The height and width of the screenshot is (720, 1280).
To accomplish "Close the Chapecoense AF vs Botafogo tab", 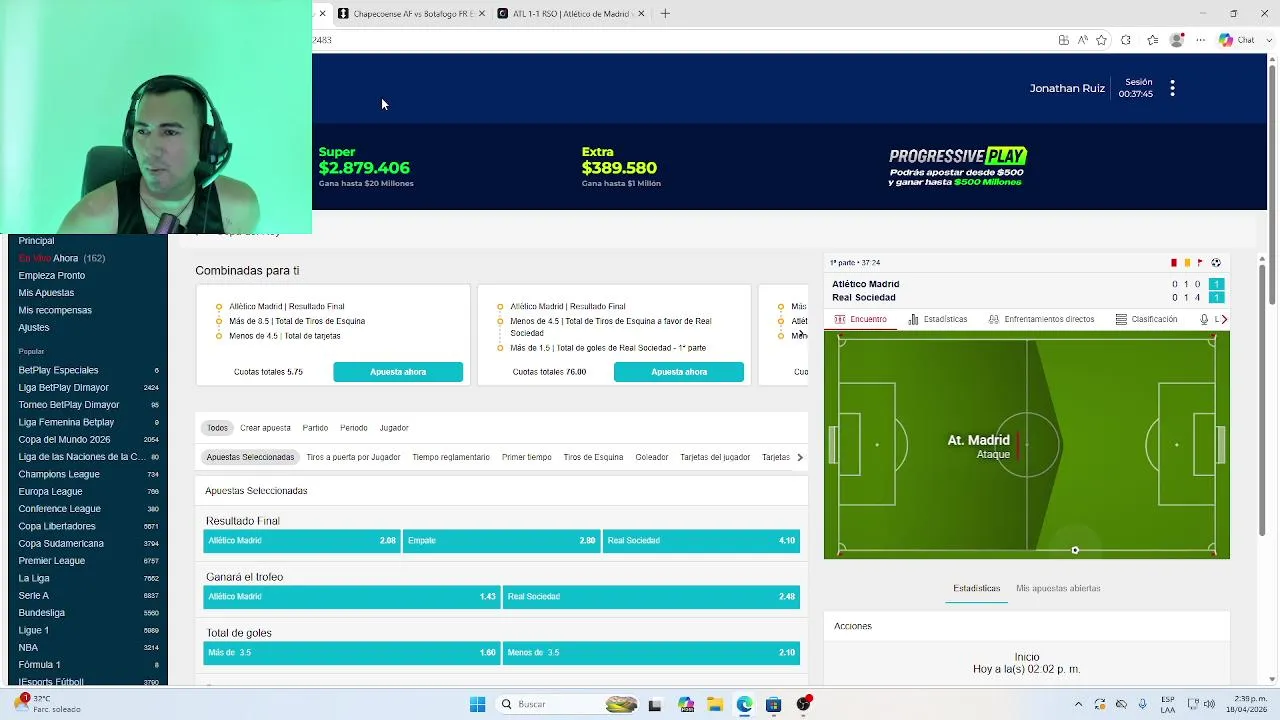I will [482, 14].
